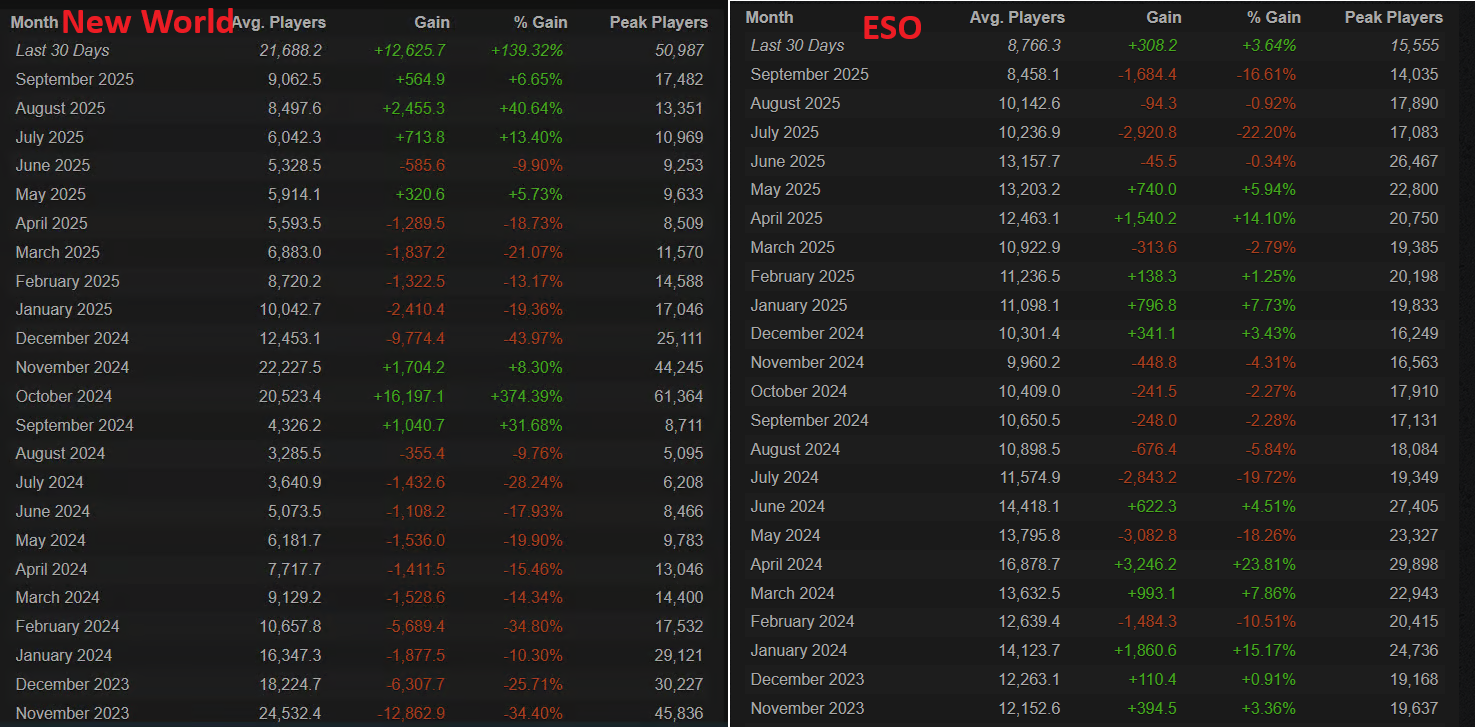Click the peak players value 19,637
This screenshot has height=727, width=1475.
coord(1416,708)
